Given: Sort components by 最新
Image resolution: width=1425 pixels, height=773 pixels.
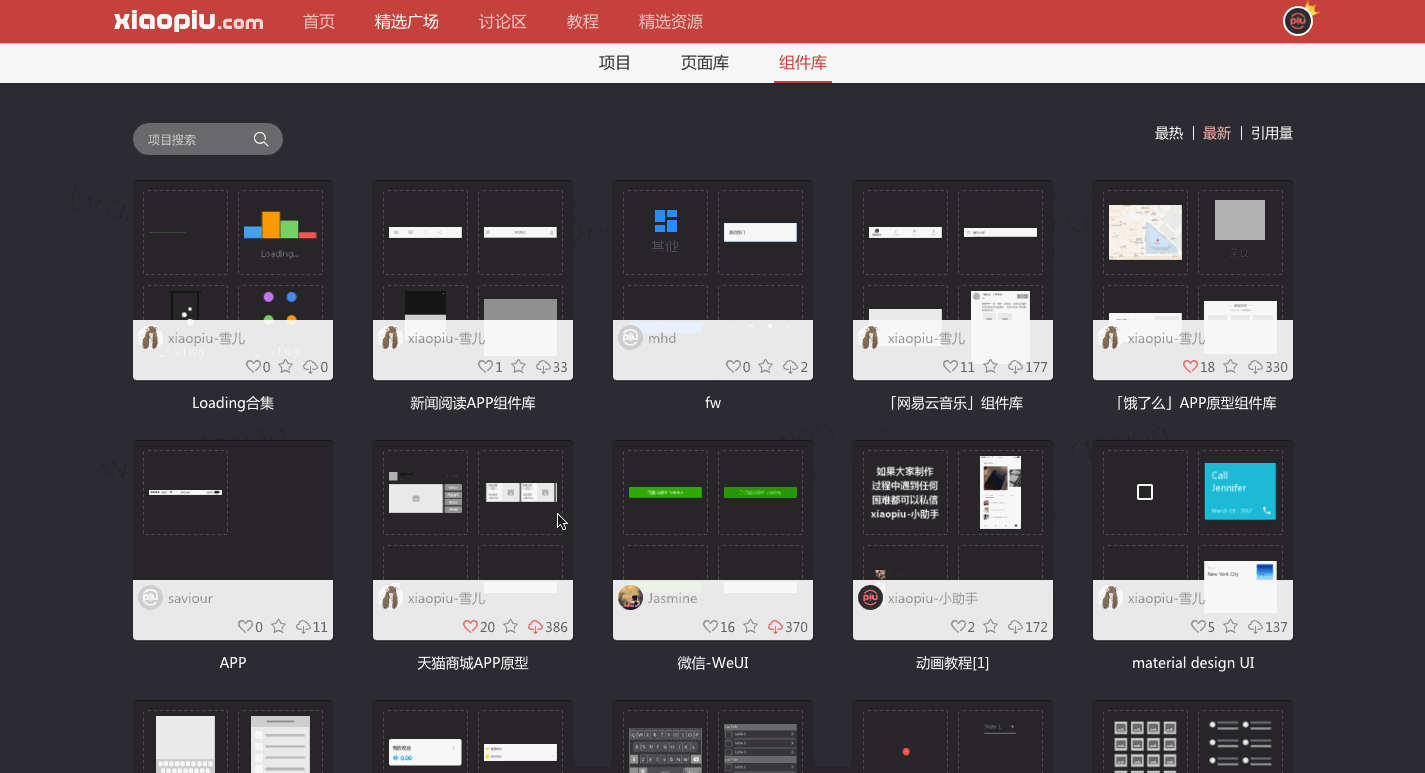Looking at the screenshot, I should tap(1217, 133).
